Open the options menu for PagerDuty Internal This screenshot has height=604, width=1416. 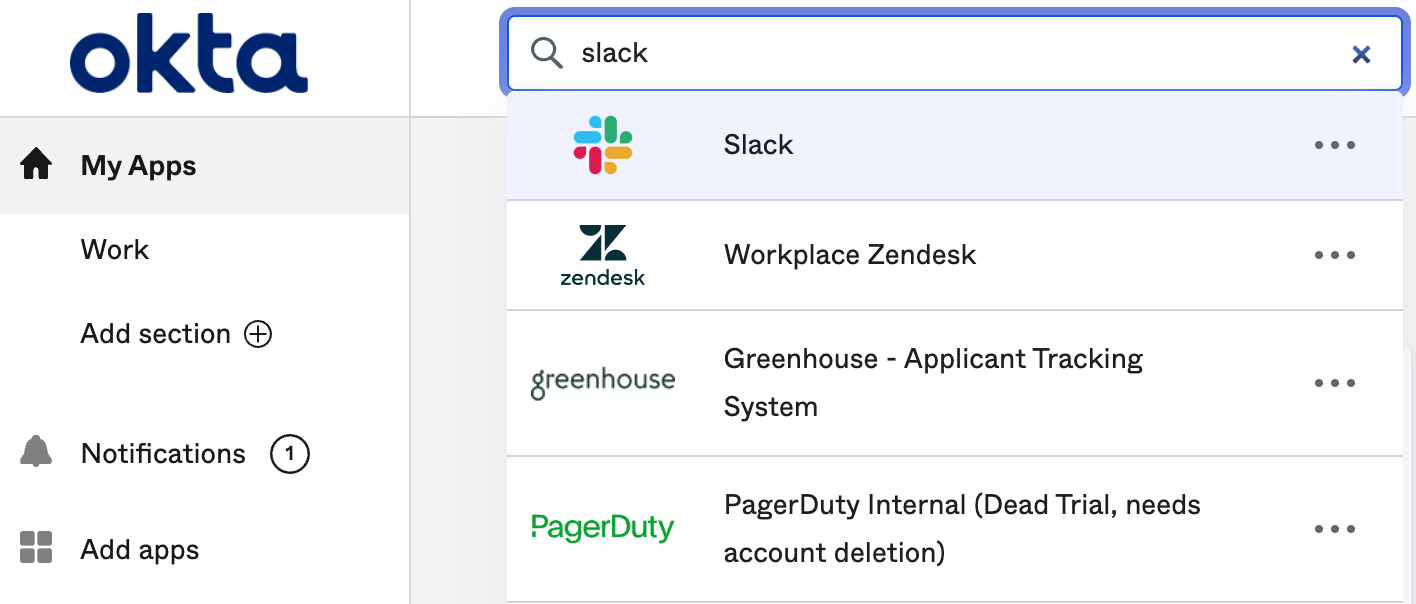1335,529
